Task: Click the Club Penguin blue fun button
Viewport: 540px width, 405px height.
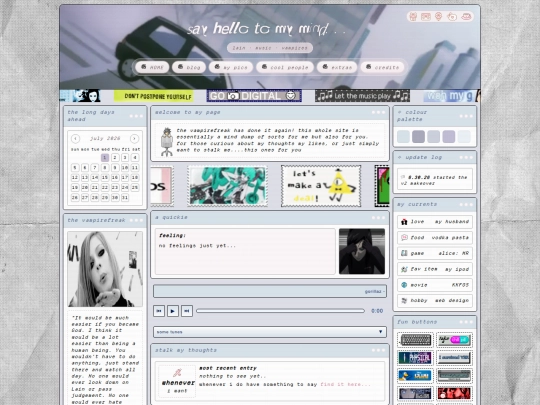Action: click(x=415, y=376)
